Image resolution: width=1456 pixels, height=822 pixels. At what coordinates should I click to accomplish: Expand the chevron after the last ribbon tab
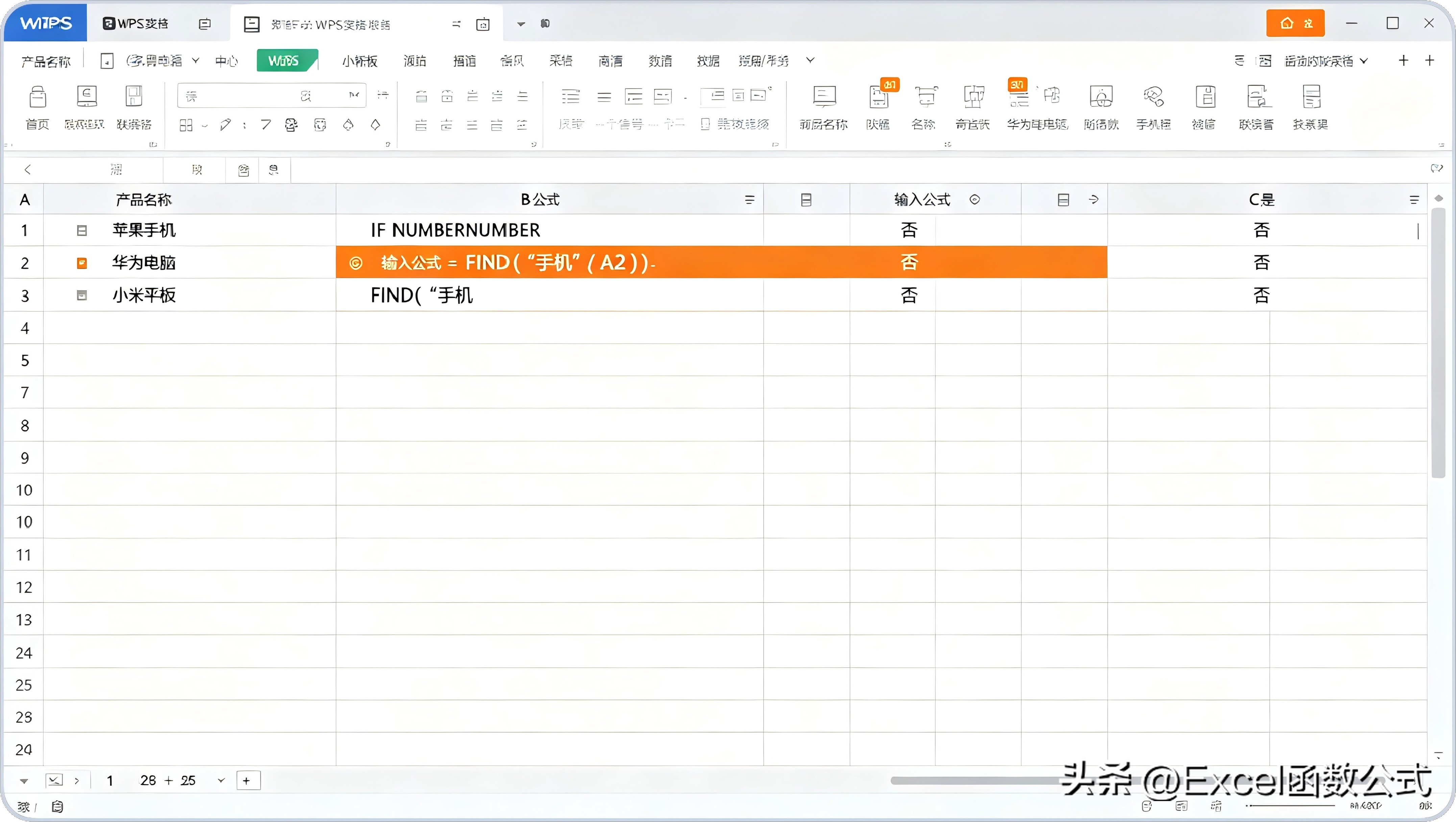[x=810, y=60]
